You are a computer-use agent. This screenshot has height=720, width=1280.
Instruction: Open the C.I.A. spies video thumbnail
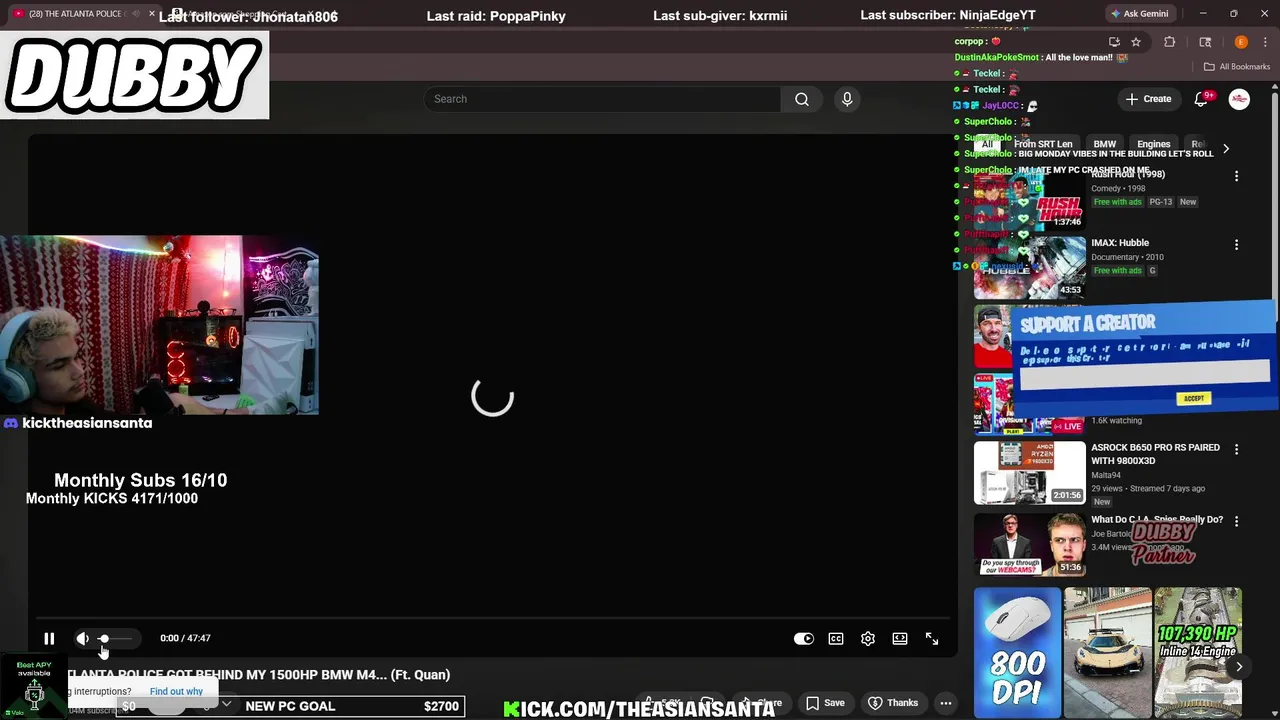pyautogui.click(x=1030, y=544)
